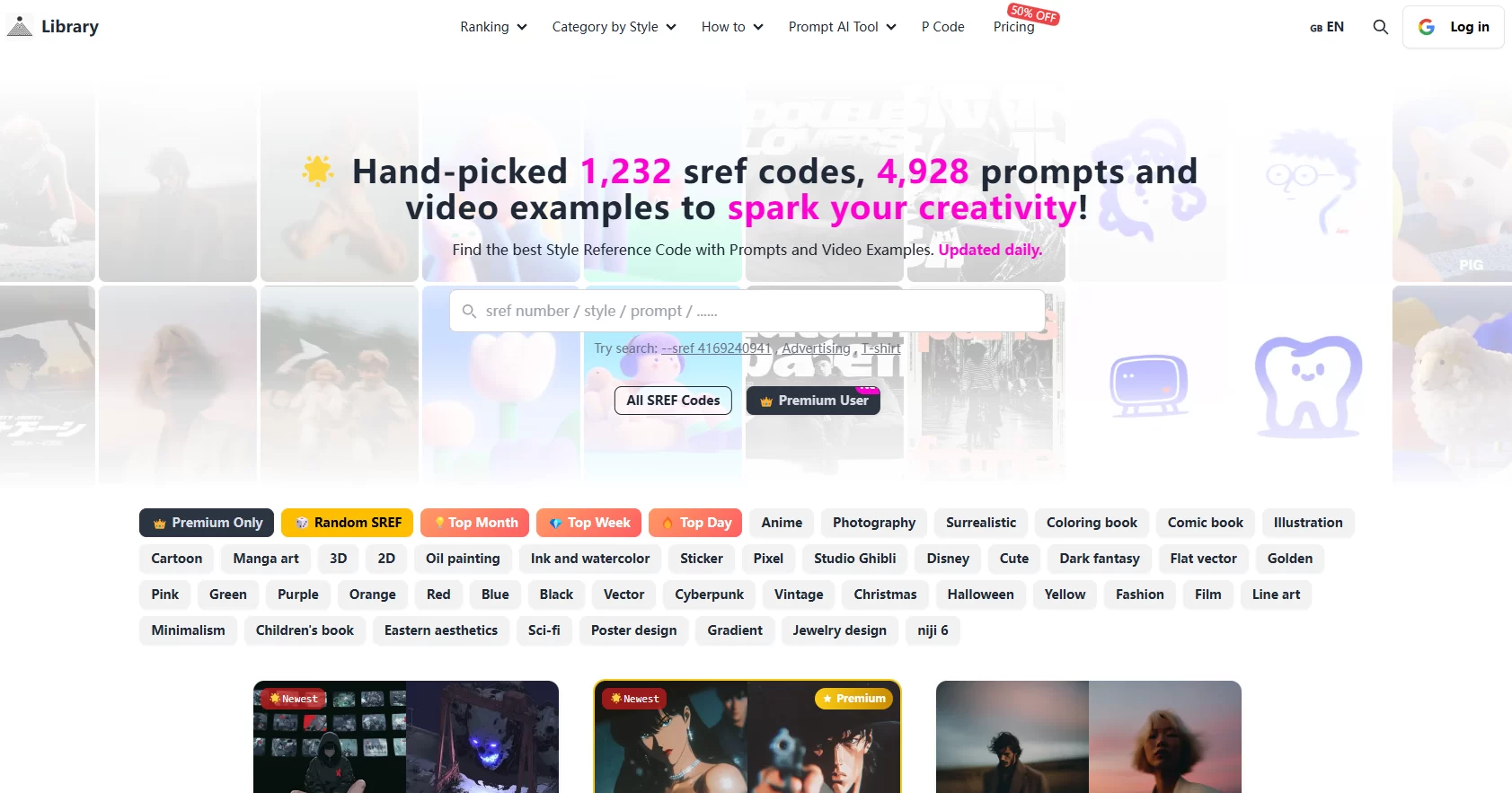This screenshot has height=793, width=1512.
Task: Select the Pink color filter tag
Action: point(165,595)
